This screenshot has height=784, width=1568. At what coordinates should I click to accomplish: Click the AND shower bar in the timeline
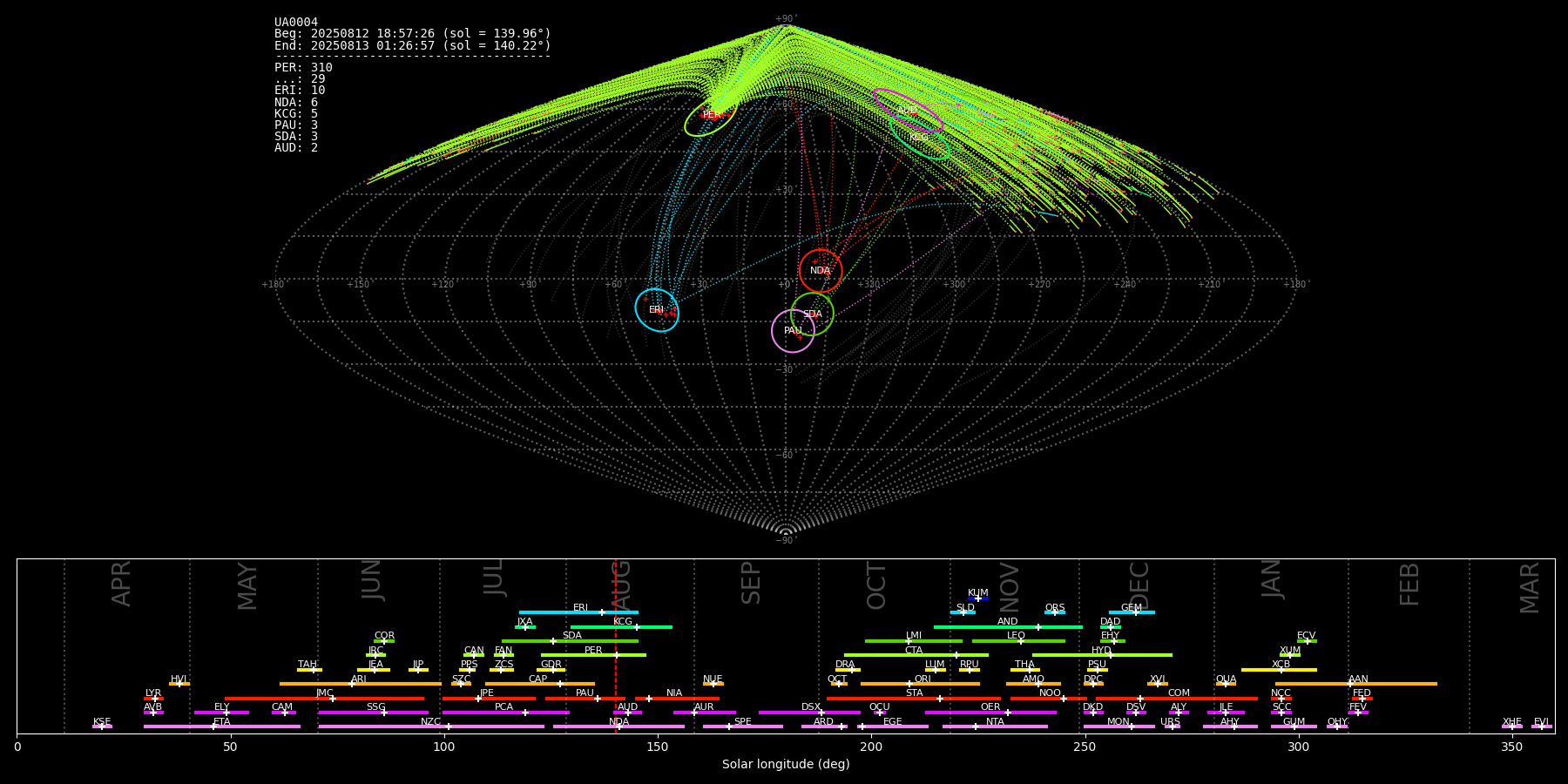[1008, 626]
